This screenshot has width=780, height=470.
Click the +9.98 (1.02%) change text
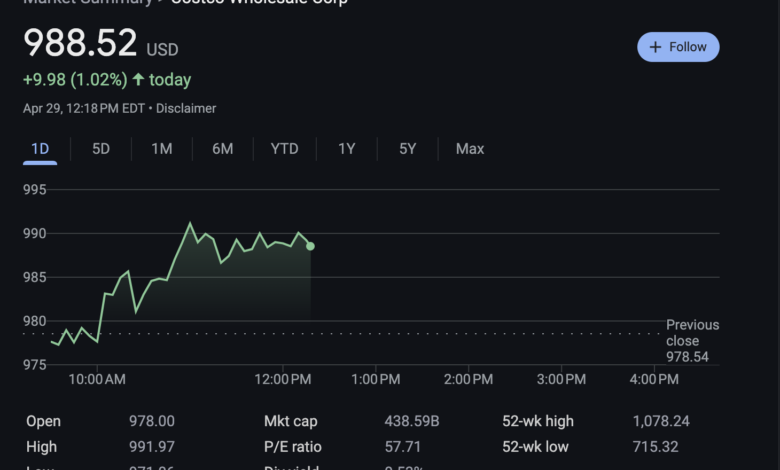(75, 80)
